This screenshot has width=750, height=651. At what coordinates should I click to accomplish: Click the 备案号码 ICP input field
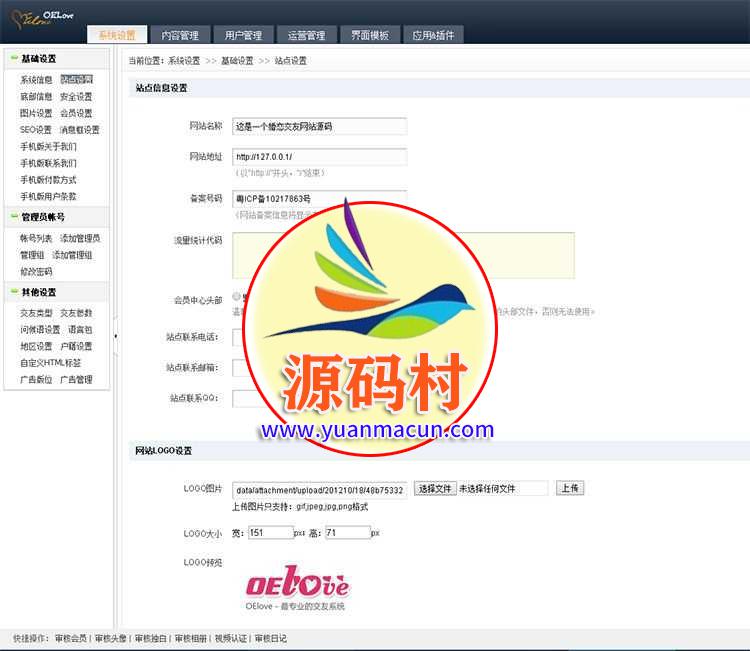pos(320,199)
